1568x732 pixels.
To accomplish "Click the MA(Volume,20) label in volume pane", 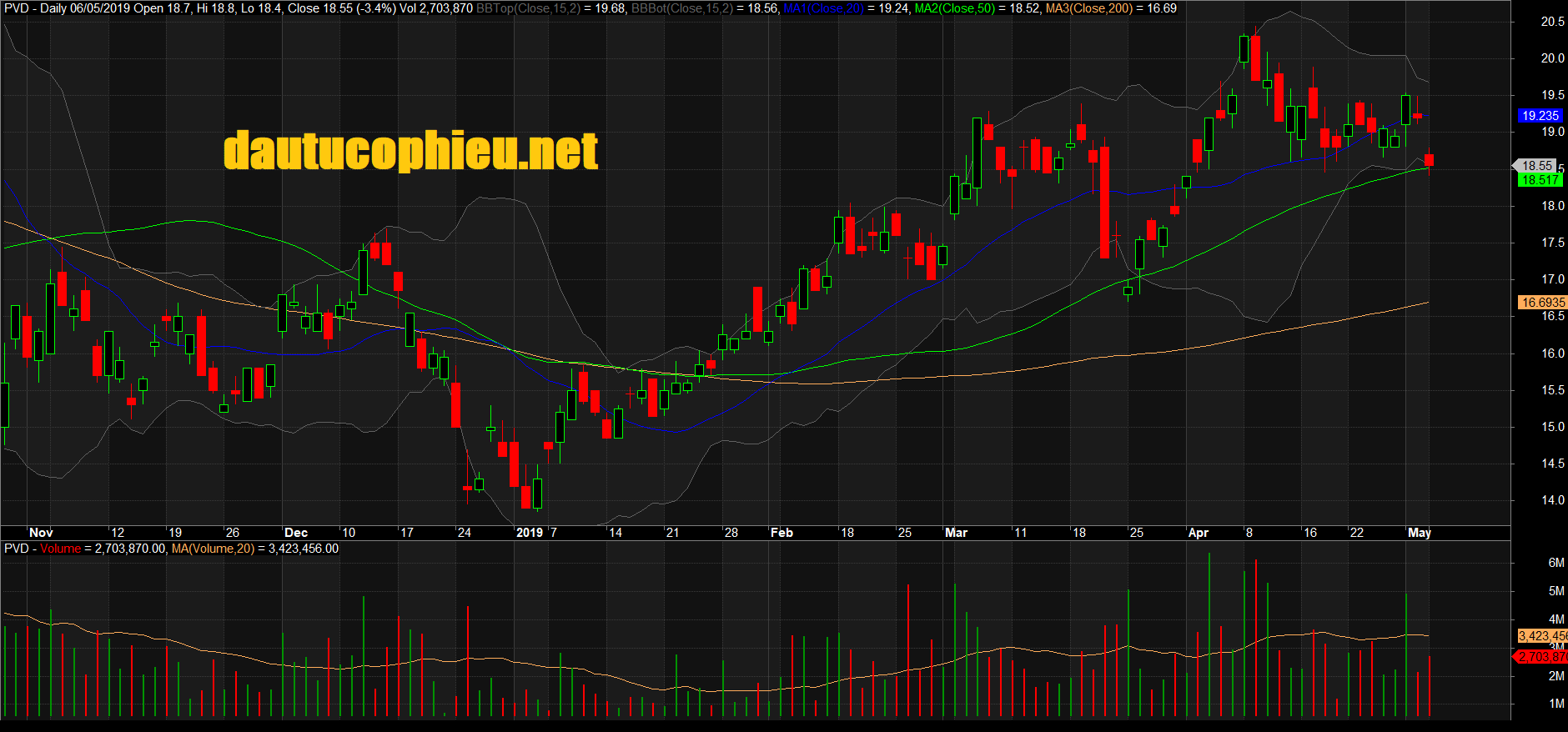I will pos(212,549).
